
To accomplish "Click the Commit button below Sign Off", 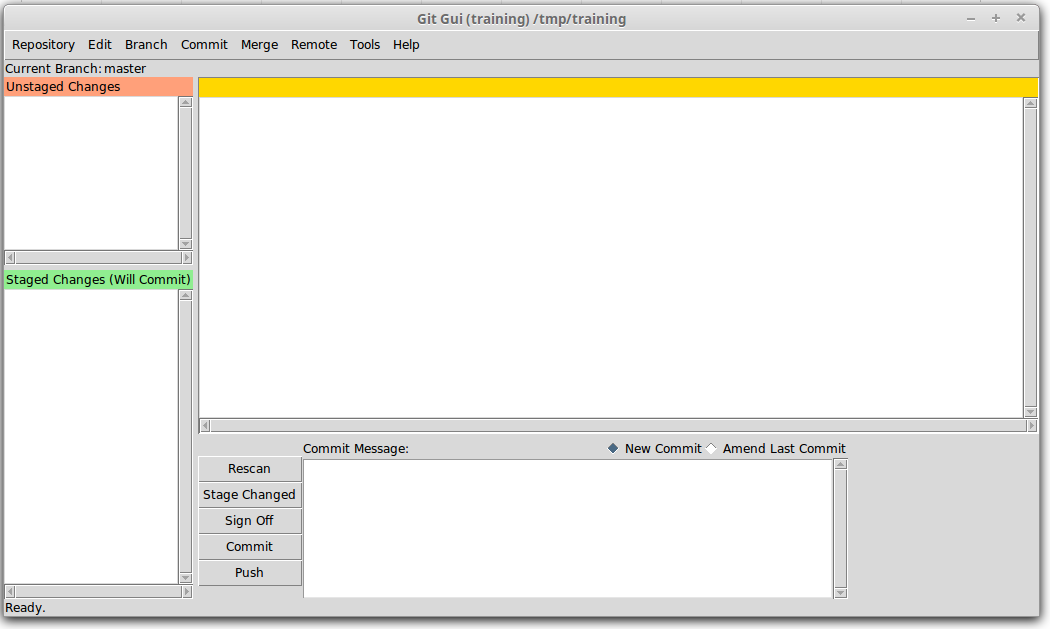I will [250, 547].
